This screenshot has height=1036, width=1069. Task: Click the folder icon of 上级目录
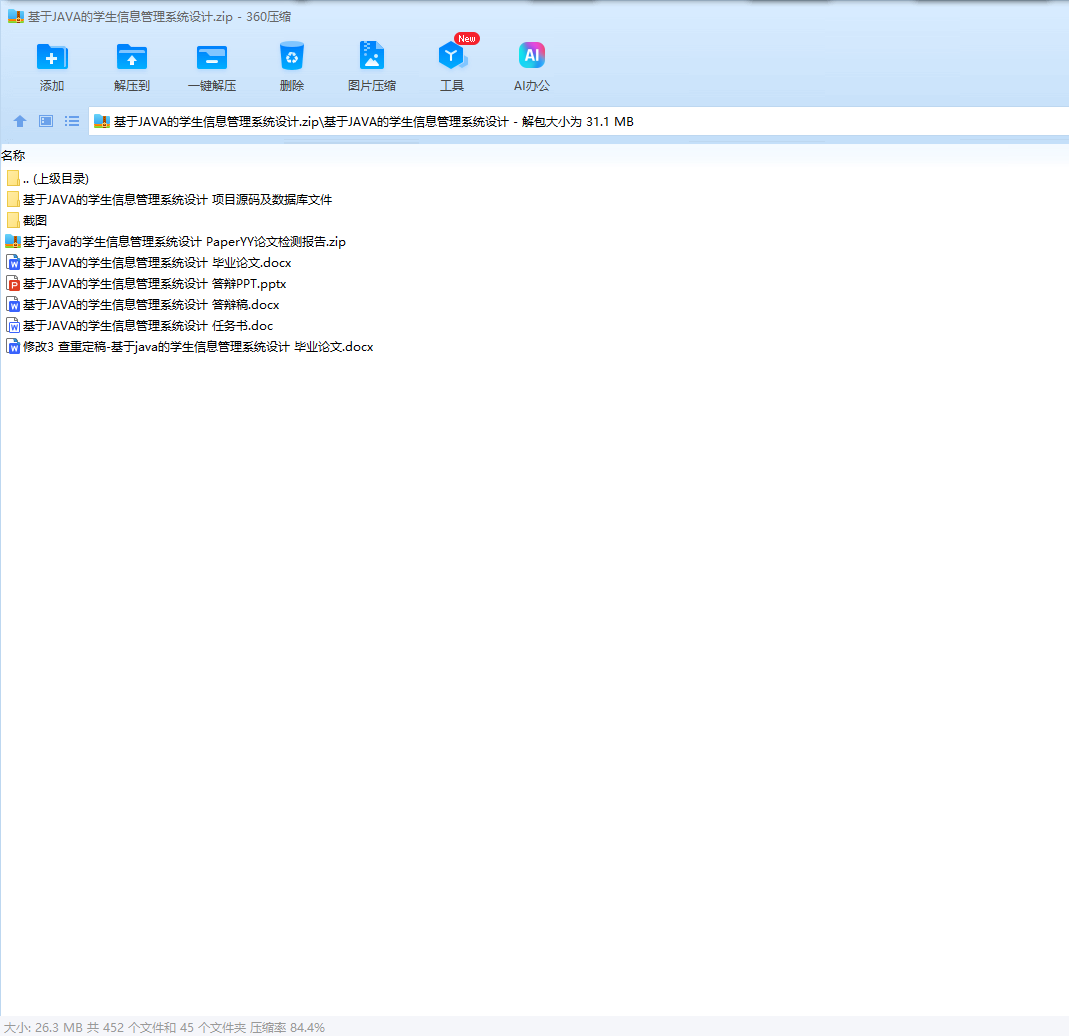[13, 179]
